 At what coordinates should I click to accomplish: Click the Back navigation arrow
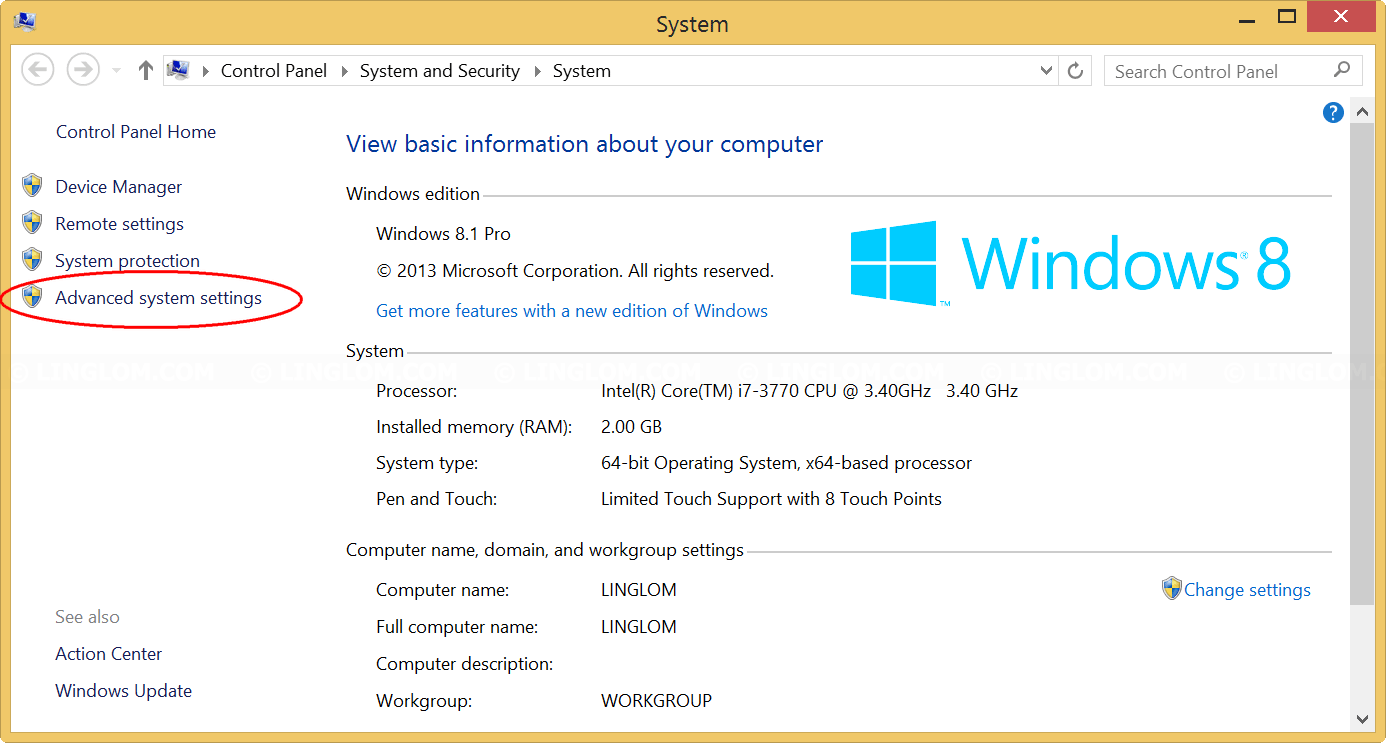[x=38, y=70]
